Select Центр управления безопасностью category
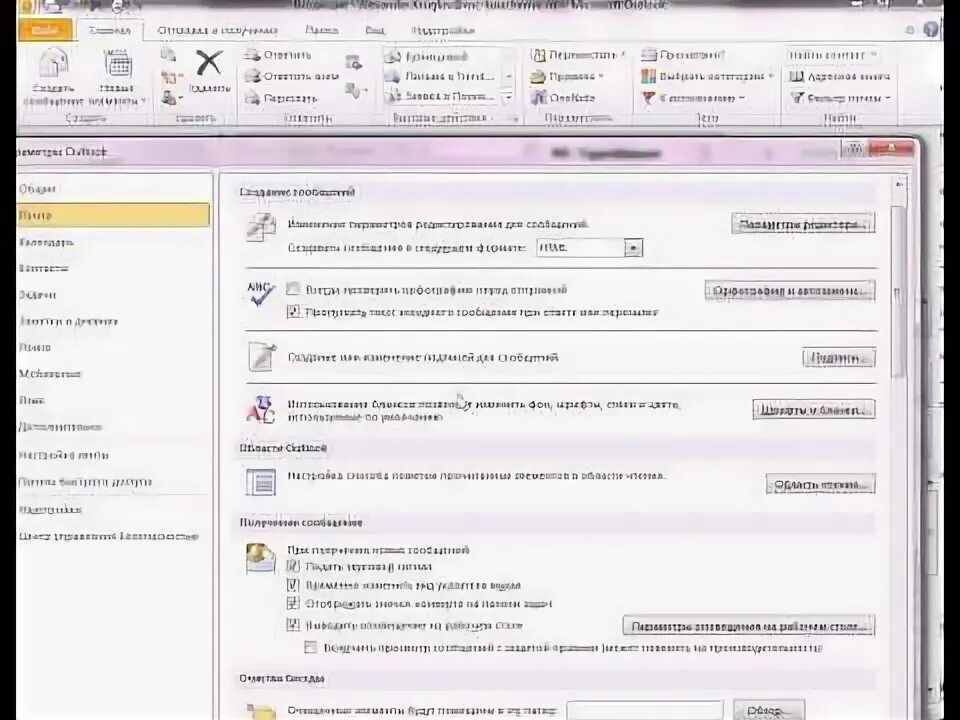Viewport: 960px width, 720px height. coord(114,536)
